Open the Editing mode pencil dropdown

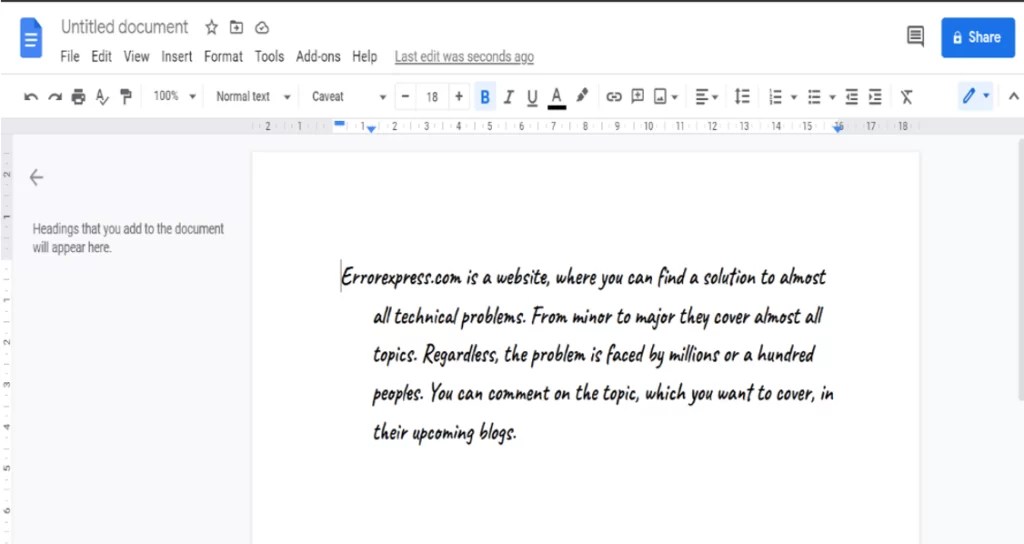(x=975, y=96)
